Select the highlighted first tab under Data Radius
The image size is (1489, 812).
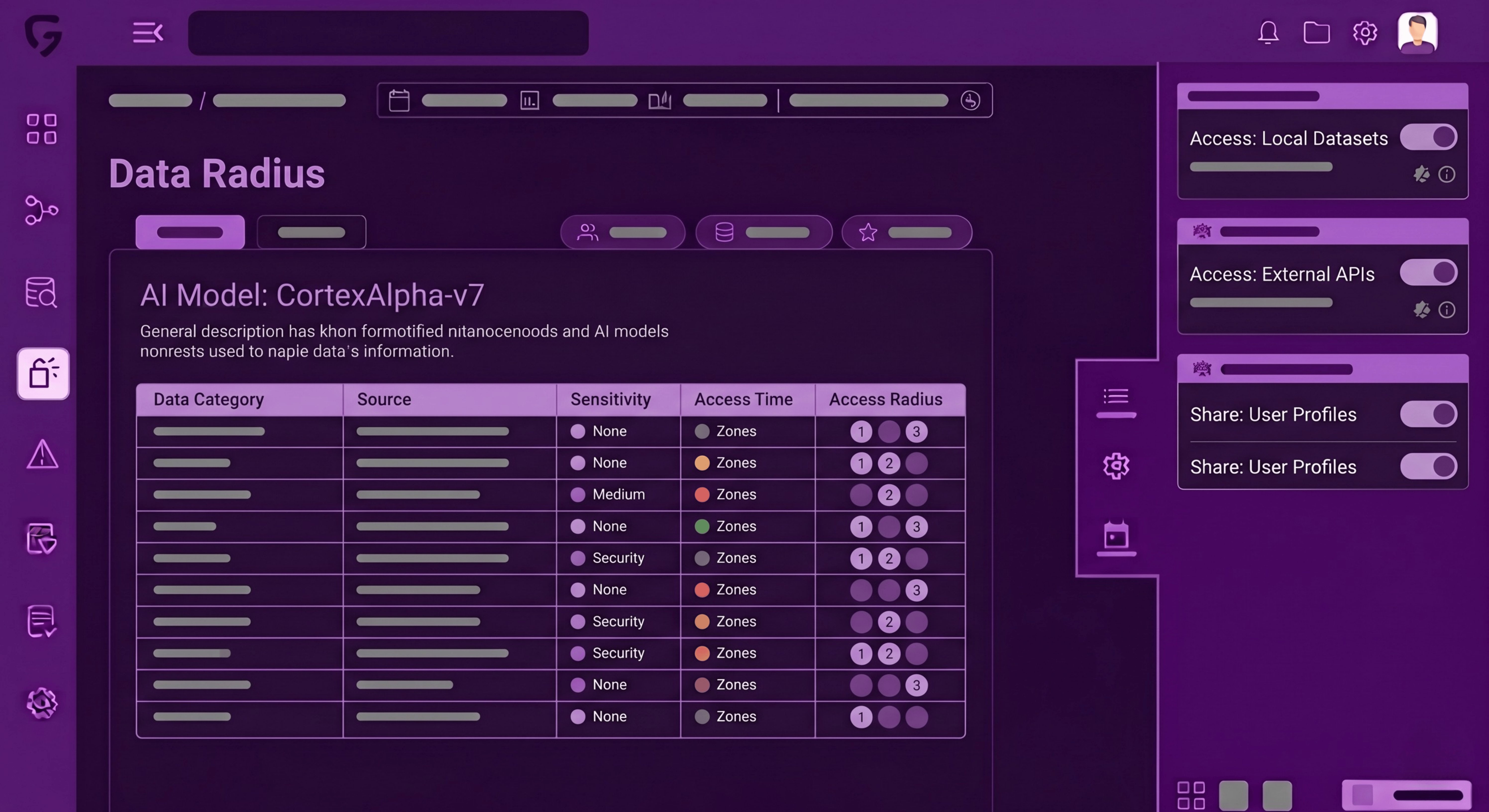(x=190, y=232)
